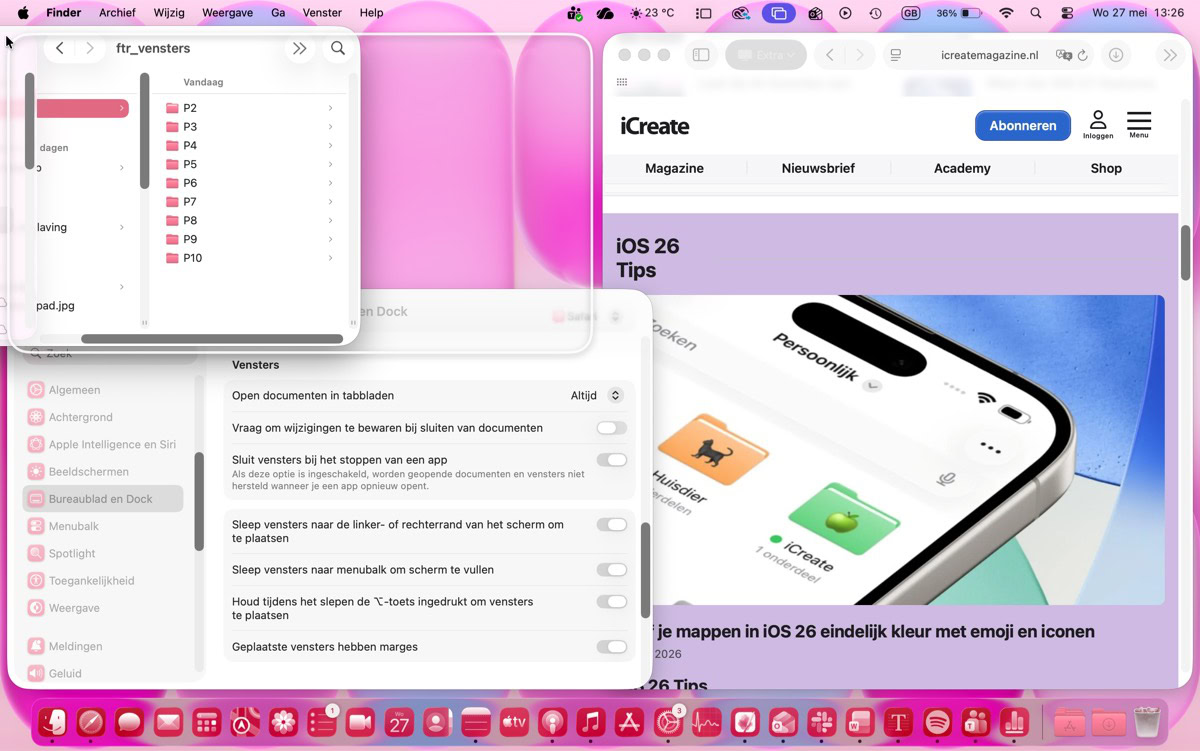1200x751 pixels.
Task: Open the iCreate hamburger Menu
Action: [1139, 125]
